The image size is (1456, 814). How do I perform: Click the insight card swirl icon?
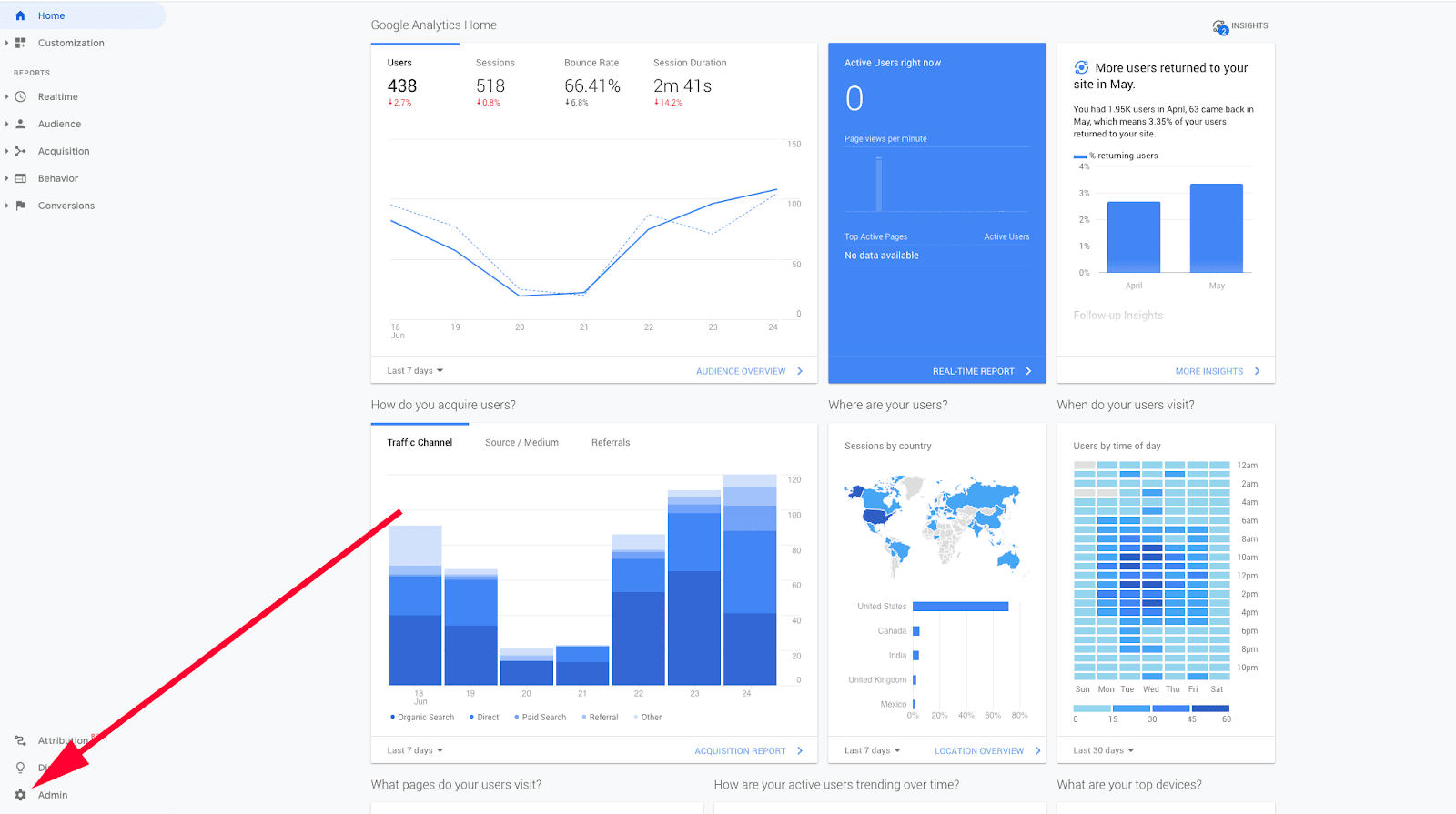click(1081, 67)
